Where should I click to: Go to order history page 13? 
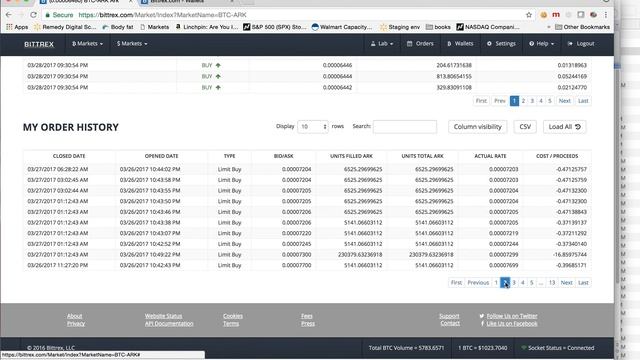tap(552, 282)
